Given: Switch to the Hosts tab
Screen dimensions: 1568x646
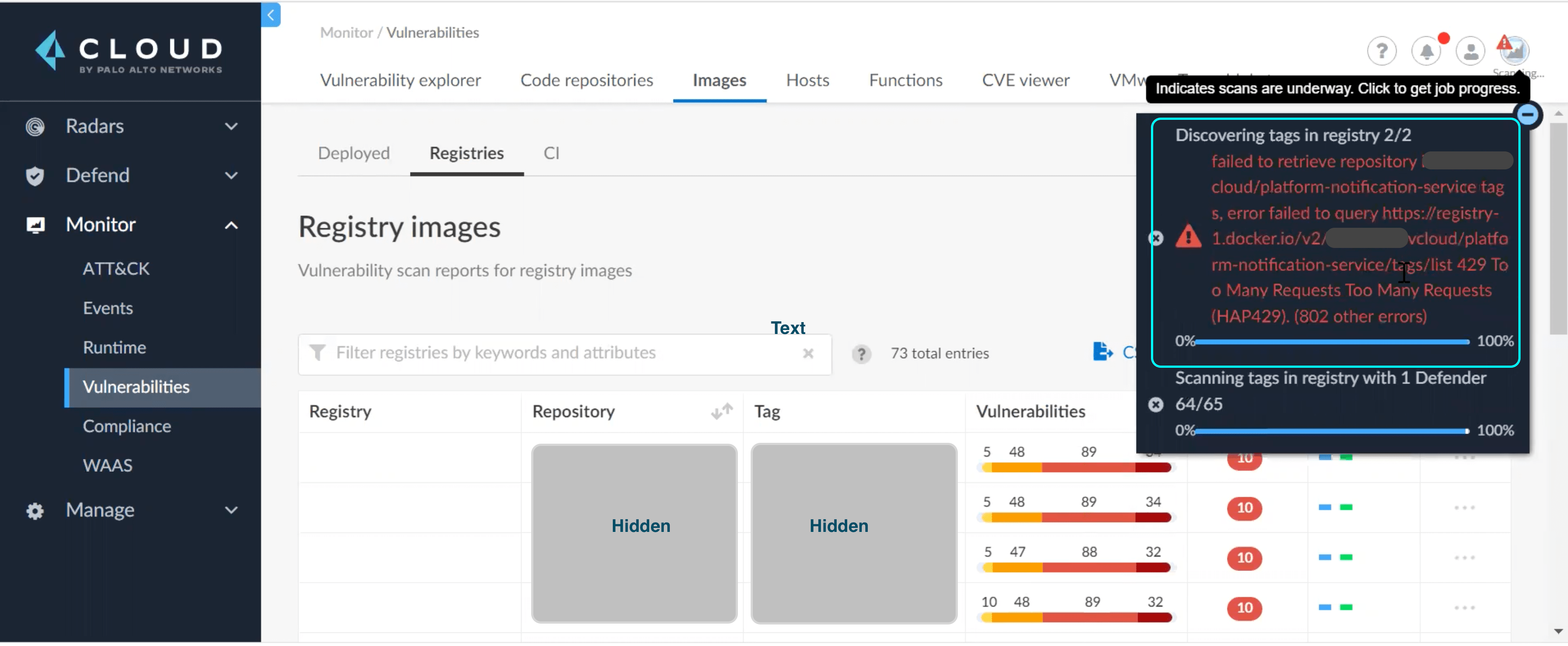Looking at the screenshot, I should tap(807, 80).
